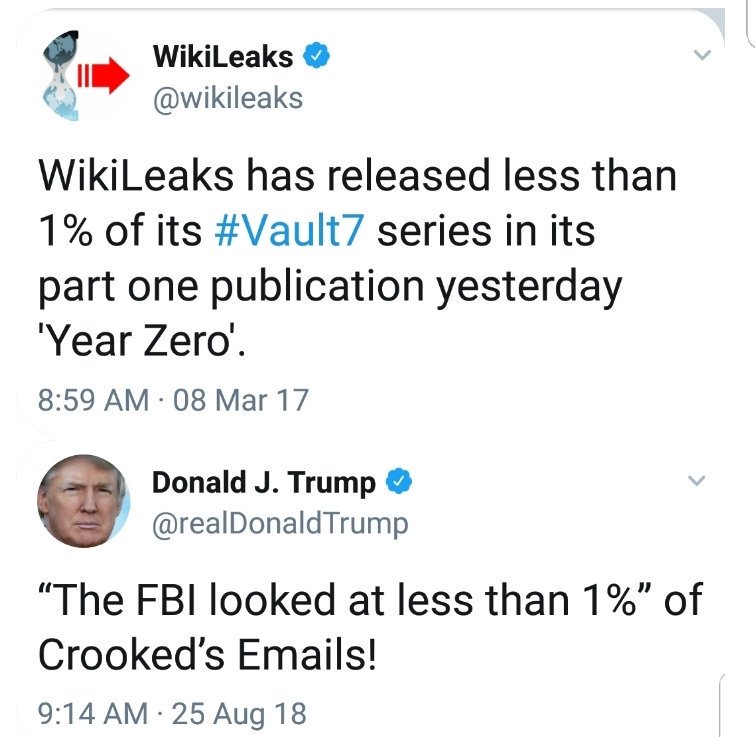Open the WikiLeaks display name
This screenshot has width=755, height=737.
point(223,57)
